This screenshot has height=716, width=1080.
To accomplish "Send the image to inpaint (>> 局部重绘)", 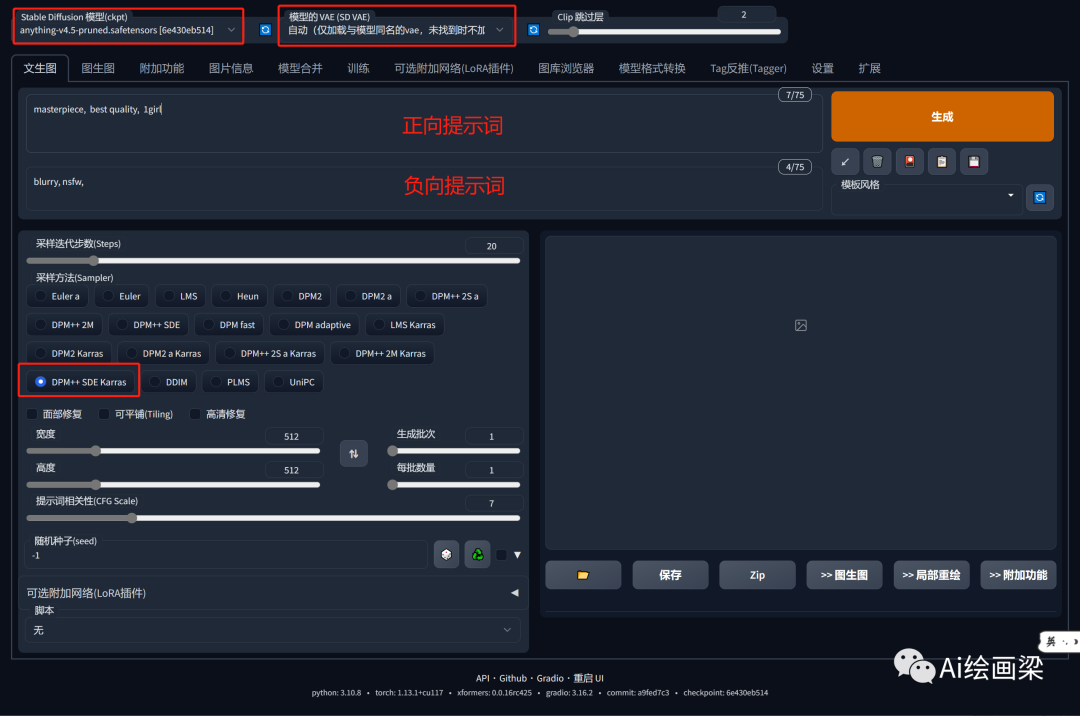I will (x=931, y=575).
